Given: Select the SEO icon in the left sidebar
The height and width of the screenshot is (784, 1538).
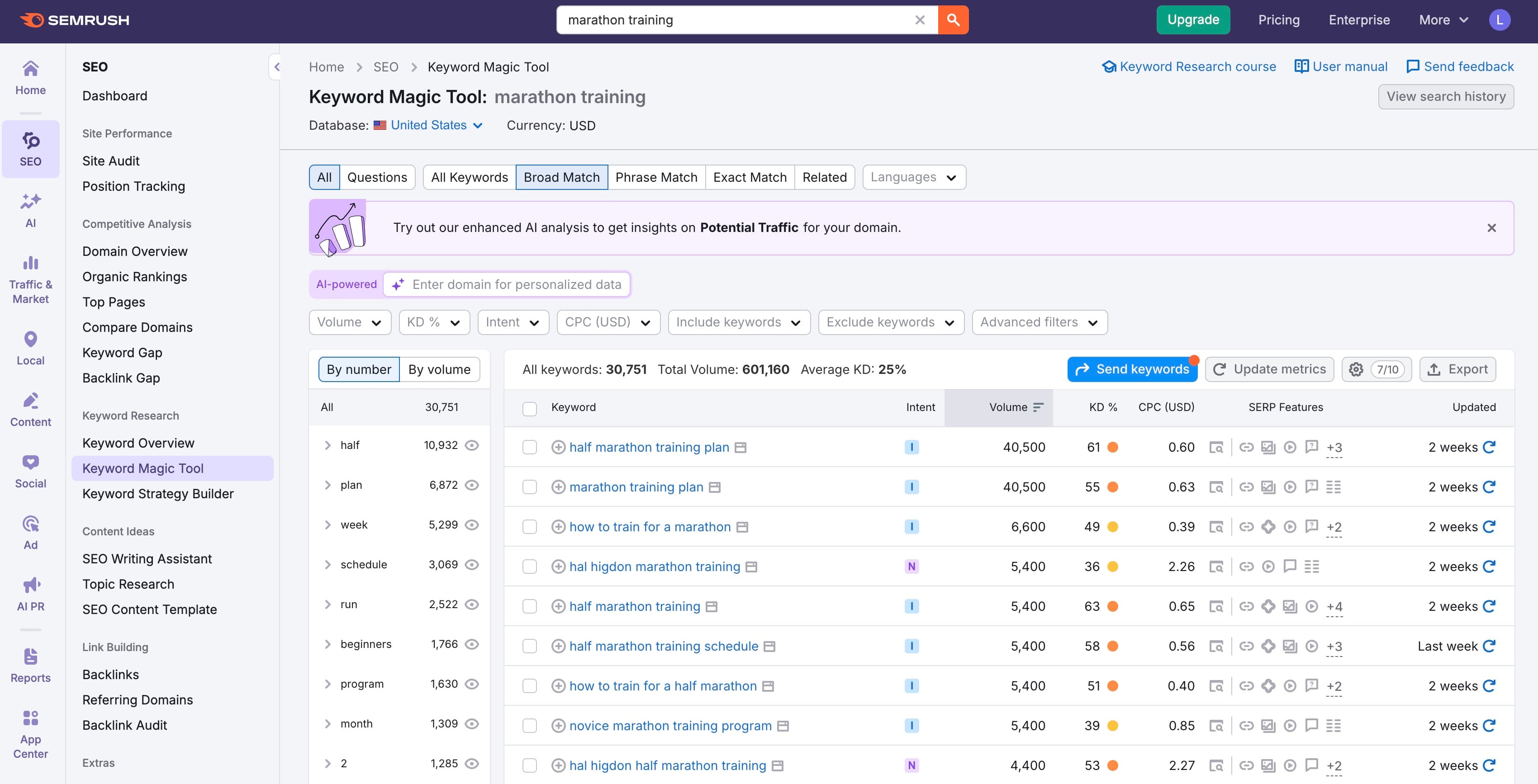Looking at the screenshot, I should coord(30,149).
